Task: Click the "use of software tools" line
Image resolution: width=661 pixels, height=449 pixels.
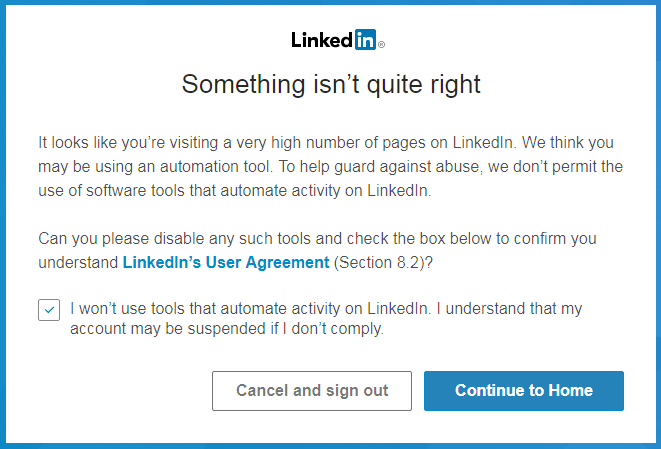Action: (235, 191)
